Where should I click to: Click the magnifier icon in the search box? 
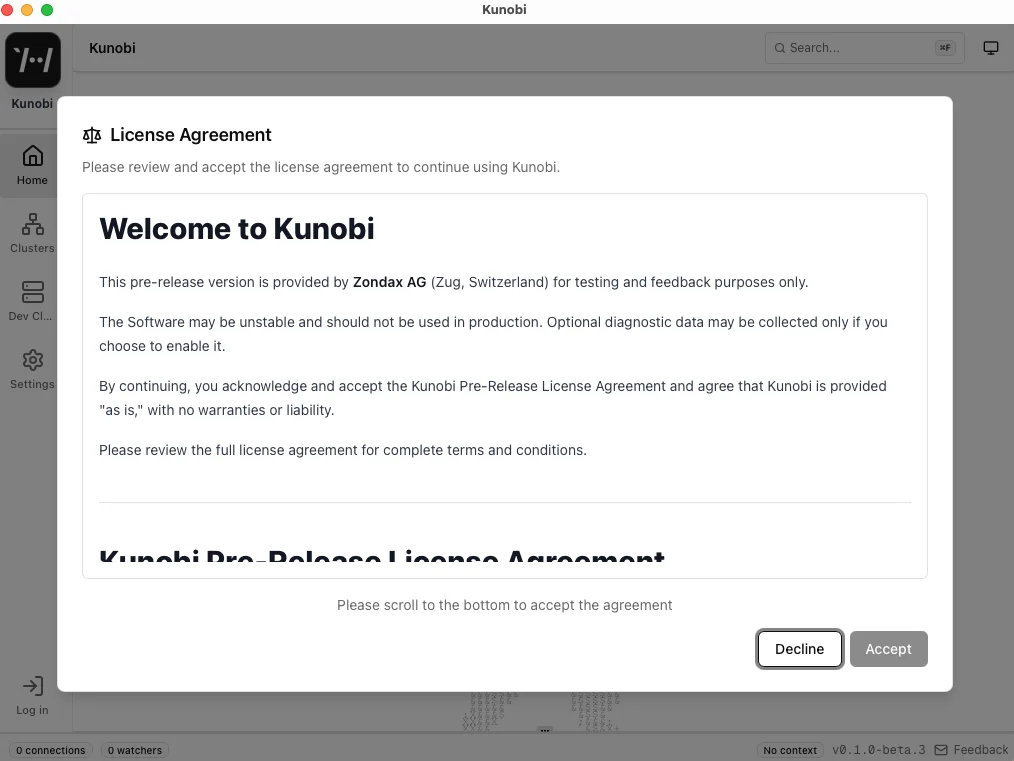(779, 47)
